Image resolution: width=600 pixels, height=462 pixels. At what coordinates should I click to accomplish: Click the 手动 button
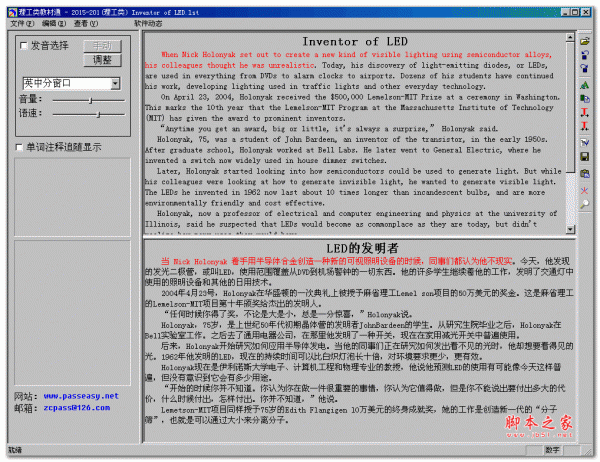102,46
